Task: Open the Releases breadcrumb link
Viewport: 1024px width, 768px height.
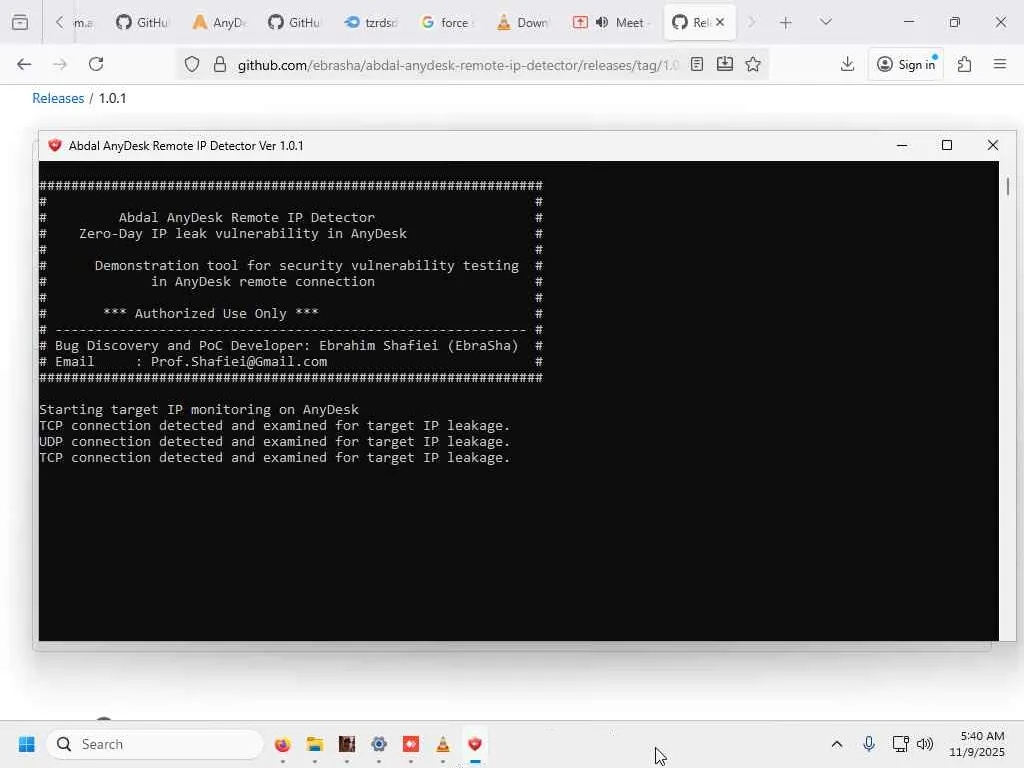Action: pyautogui.click(x=58, y=98)
